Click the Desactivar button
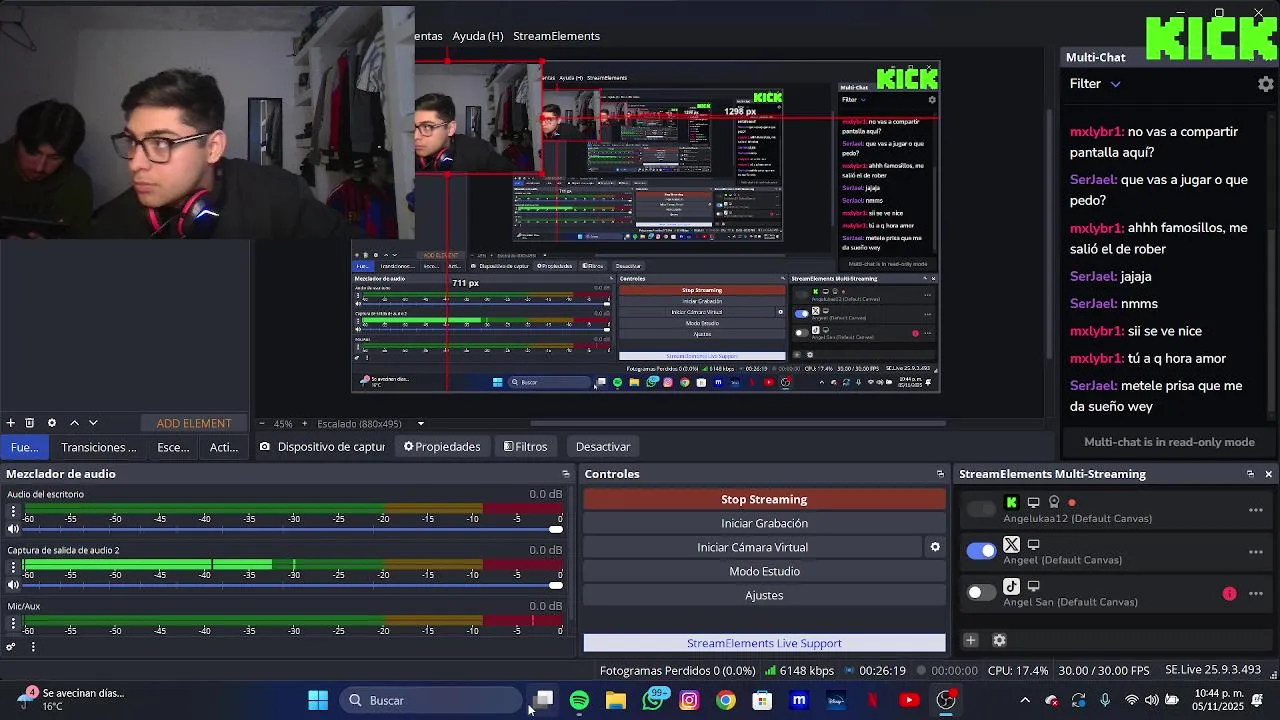 (603, 447)
